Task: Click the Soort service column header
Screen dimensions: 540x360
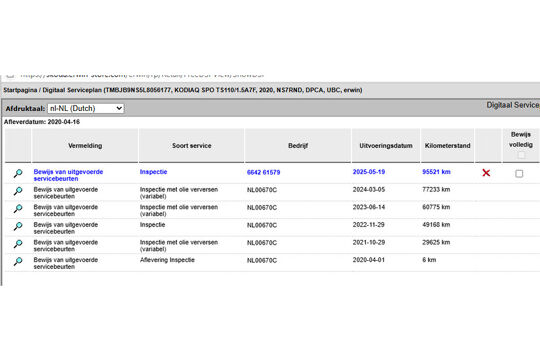Action: tap(191, 146)
